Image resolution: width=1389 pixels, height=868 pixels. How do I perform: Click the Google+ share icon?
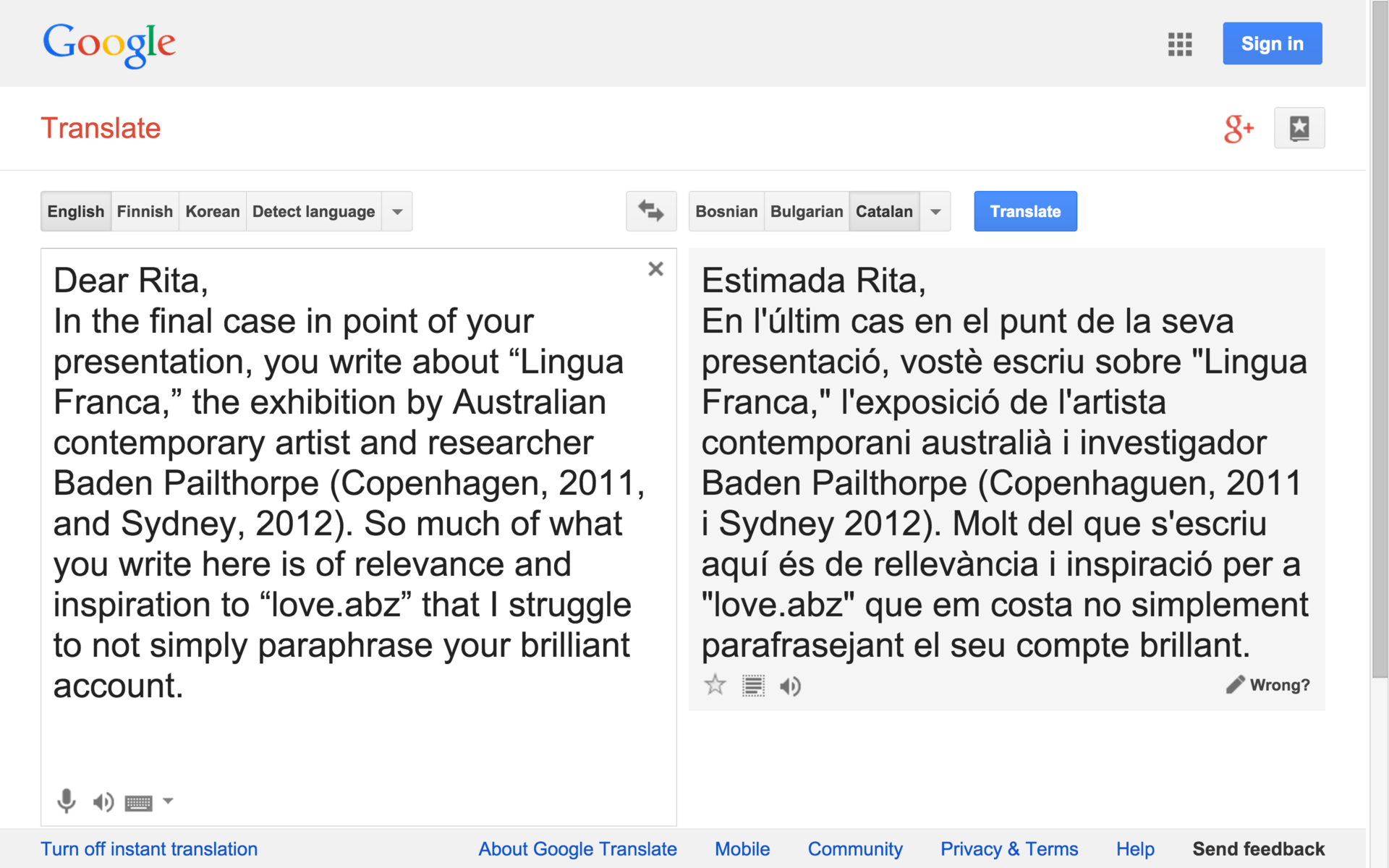1238,129
